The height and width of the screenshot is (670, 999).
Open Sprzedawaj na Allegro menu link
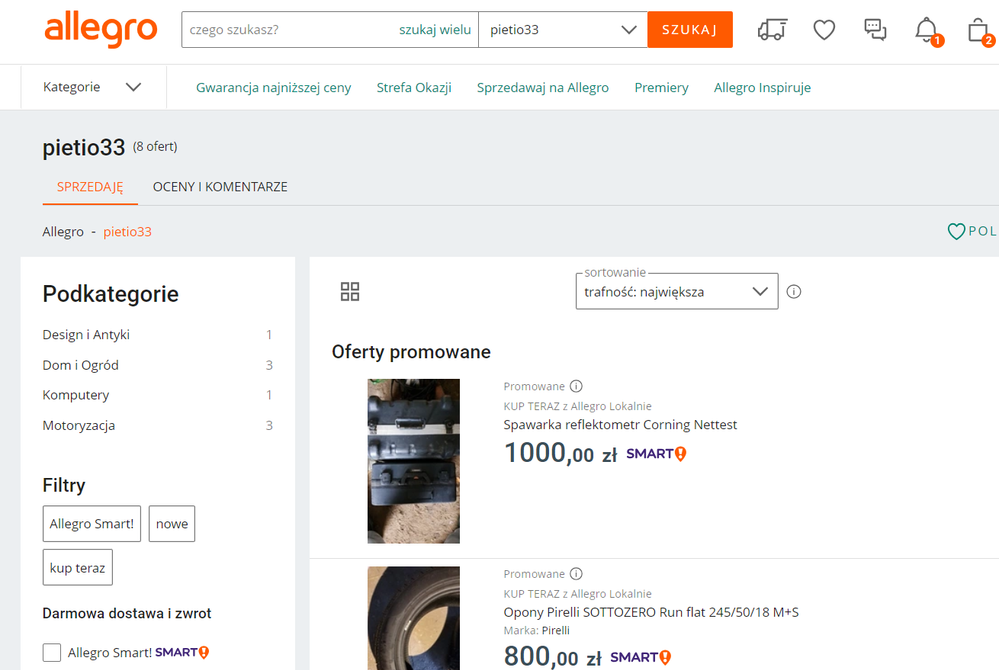point(543,87)
